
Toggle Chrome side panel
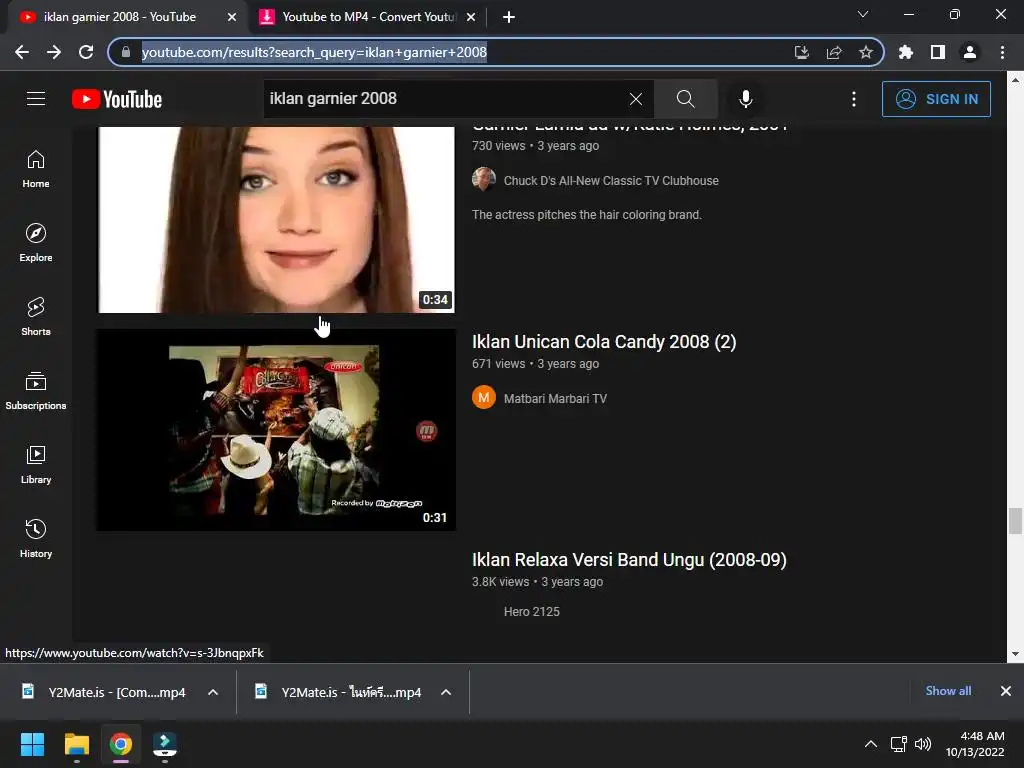(x=938, y=52)
